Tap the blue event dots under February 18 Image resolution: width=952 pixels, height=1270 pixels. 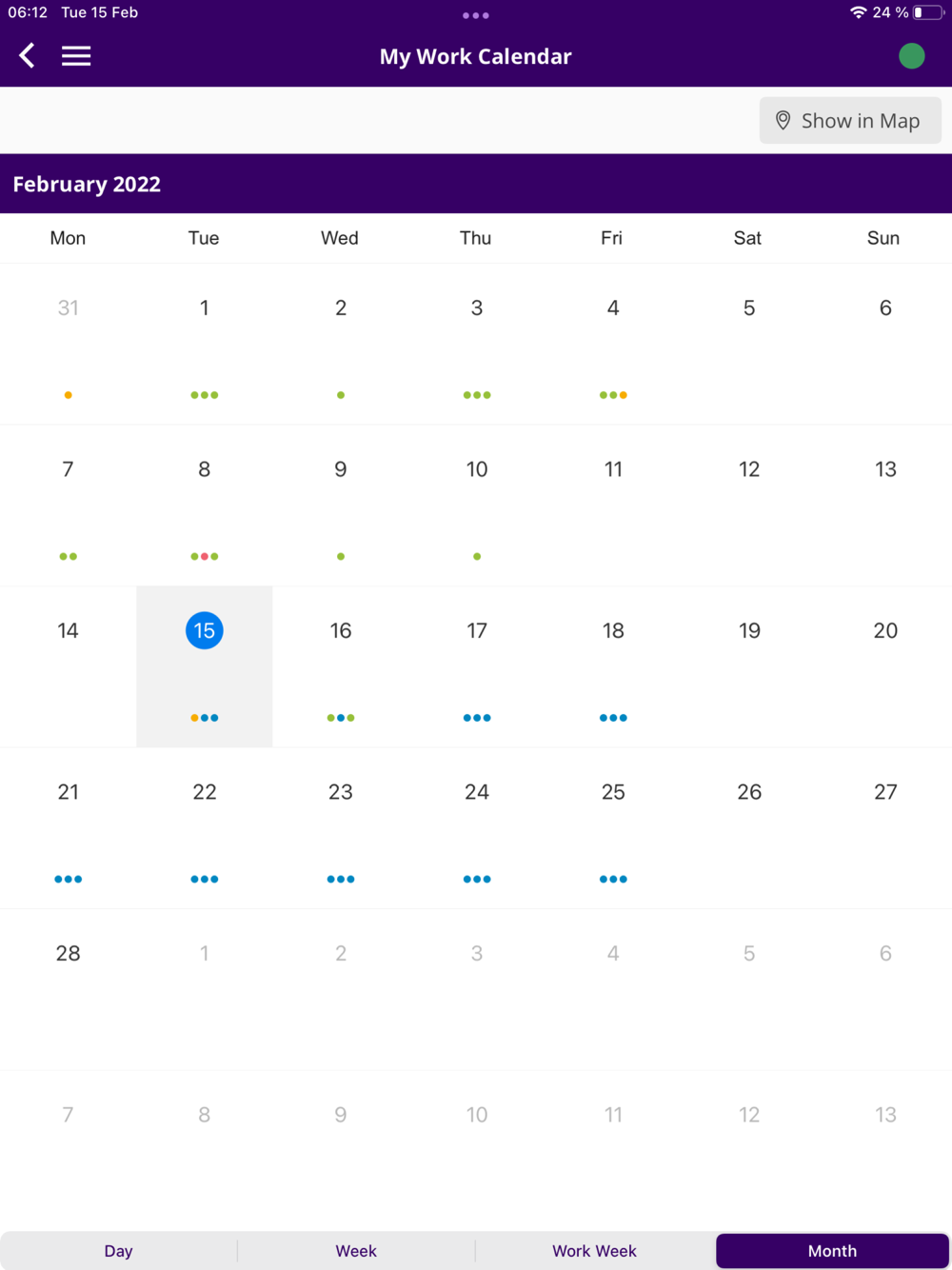(613, 718)
